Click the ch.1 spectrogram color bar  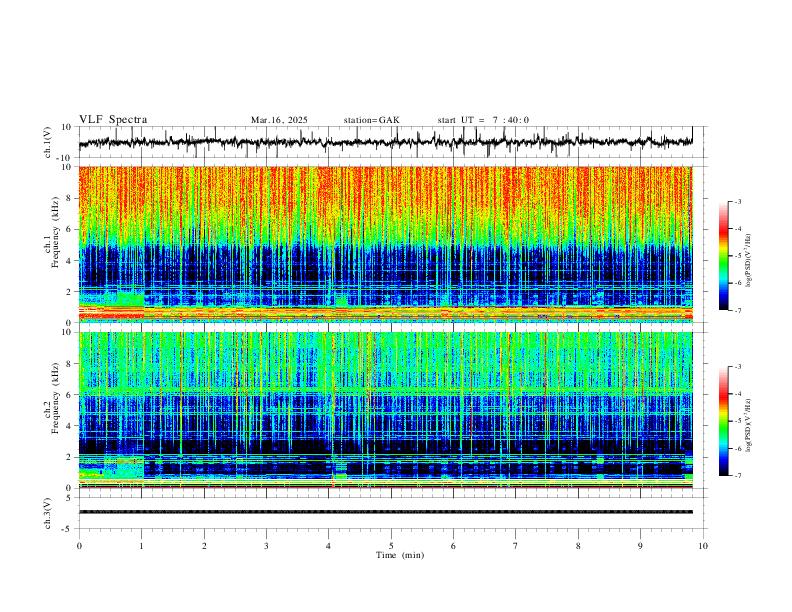(x=723, y=256)
